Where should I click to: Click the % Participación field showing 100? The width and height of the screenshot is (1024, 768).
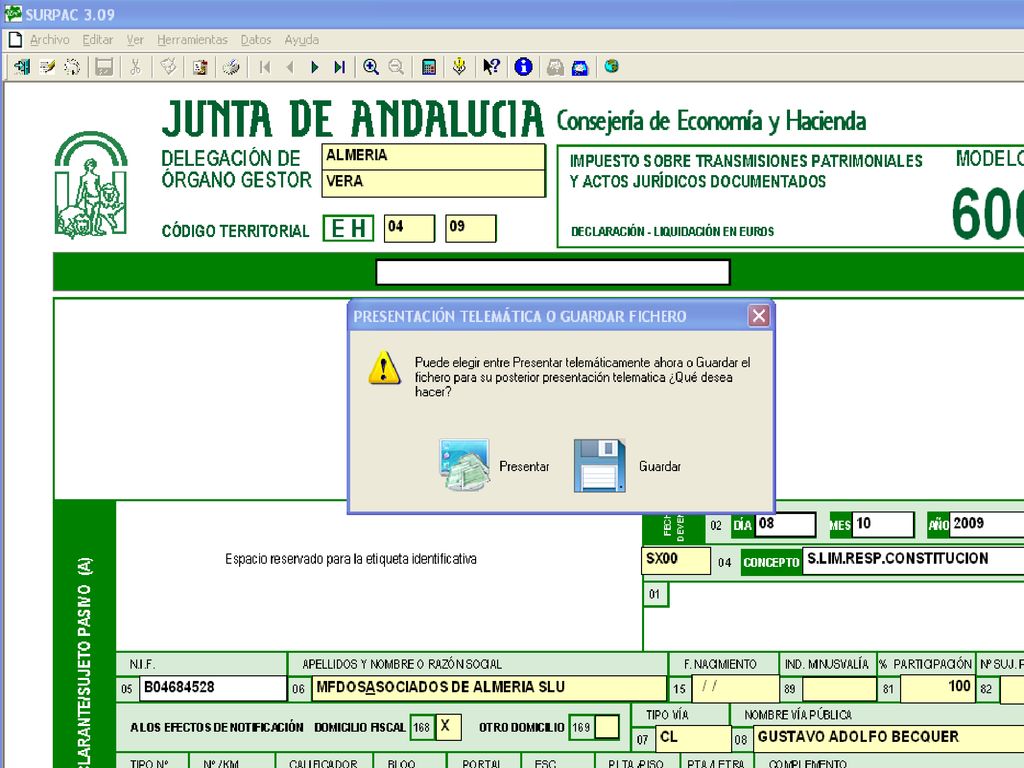point(937,688)
